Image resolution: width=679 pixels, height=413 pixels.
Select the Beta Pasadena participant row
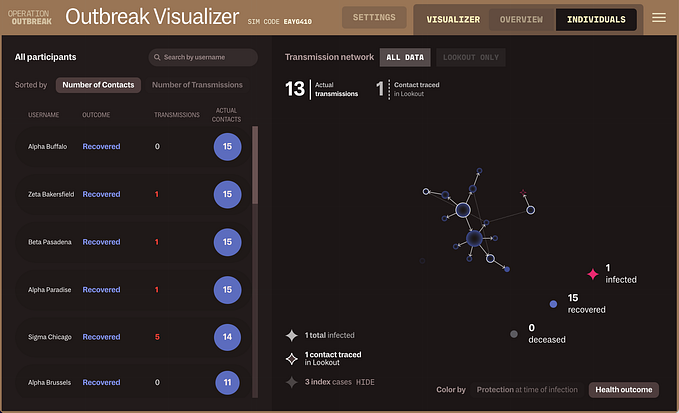133,242
